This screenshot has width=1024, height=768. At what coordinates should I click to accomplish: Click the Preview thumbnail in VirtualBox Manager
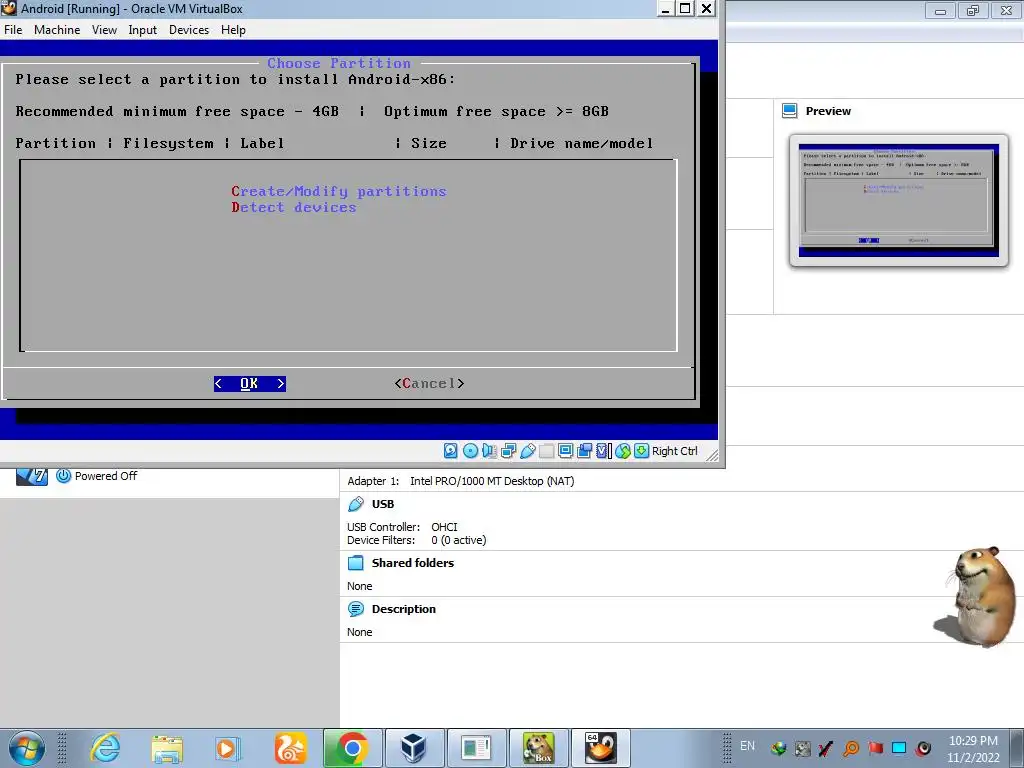(x=899, y=200)
